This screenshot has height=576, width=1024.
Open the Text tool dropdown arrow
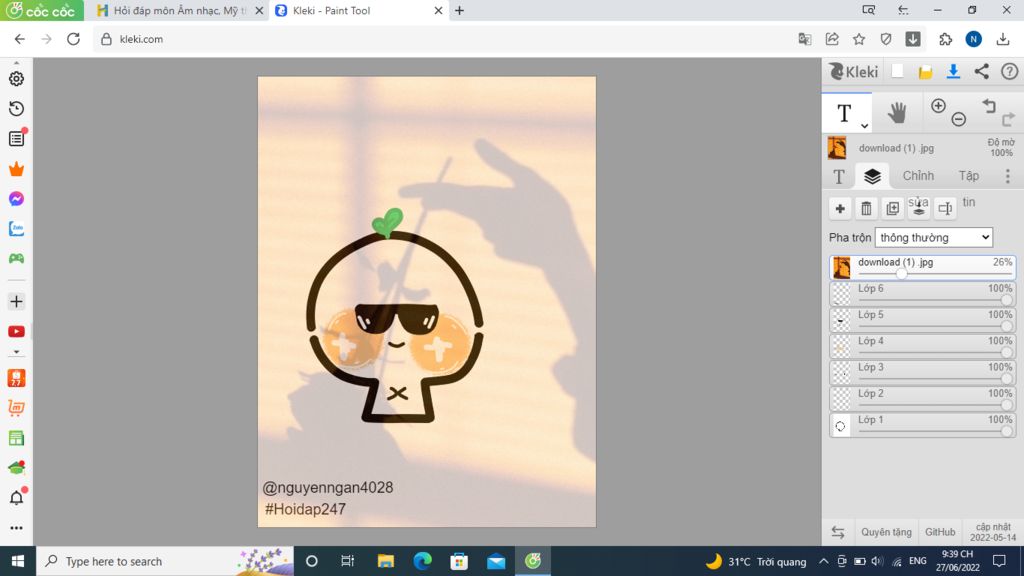click(864, 125)
